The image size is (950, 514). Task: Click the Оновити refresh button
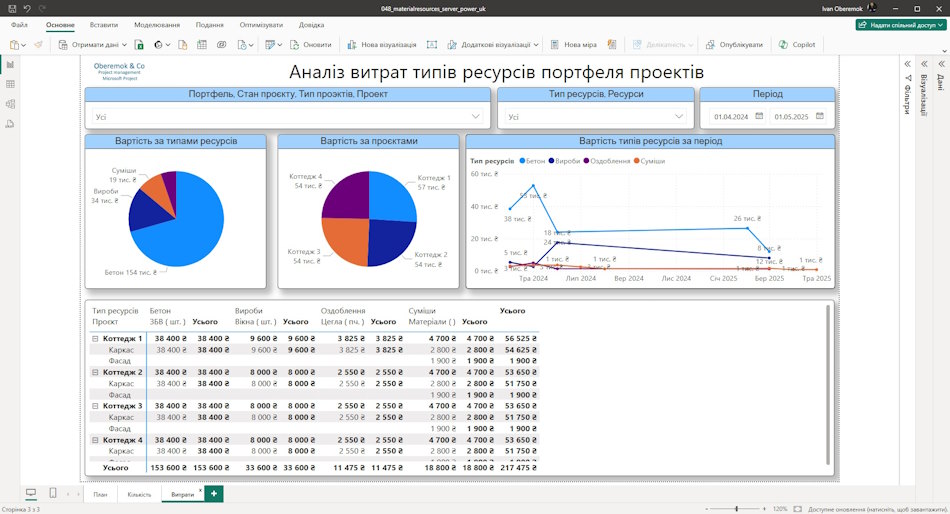pyautogui.click(x=311, y=45)
